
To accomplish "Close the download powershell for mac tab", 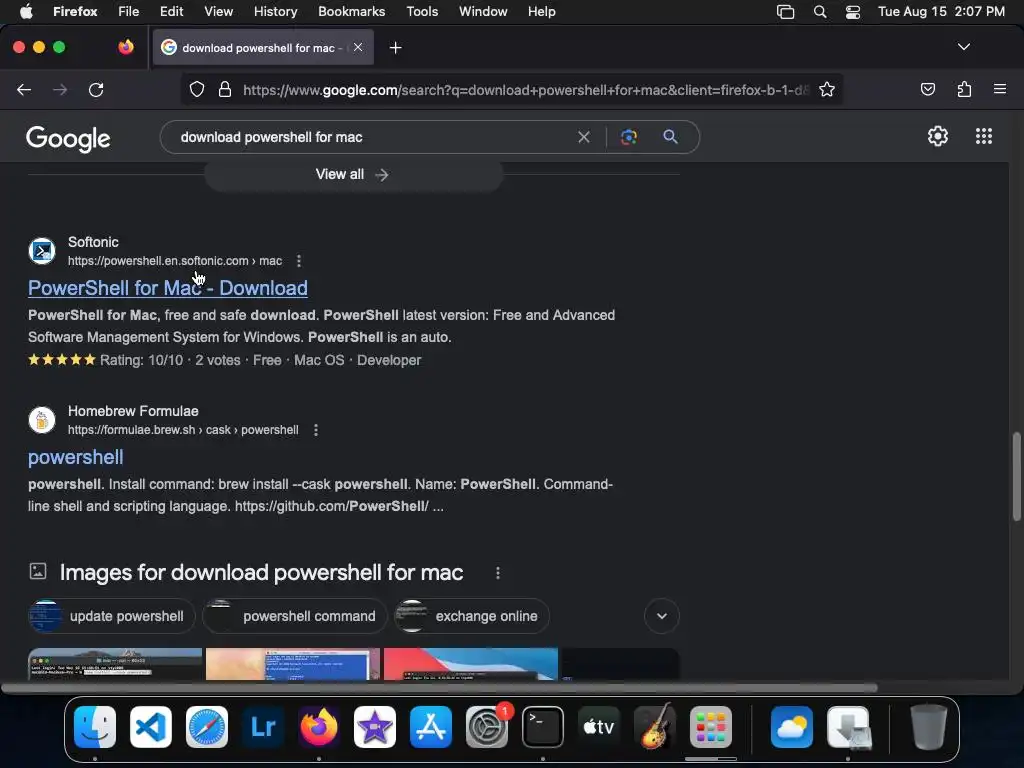I will click(x=358, y=47).
